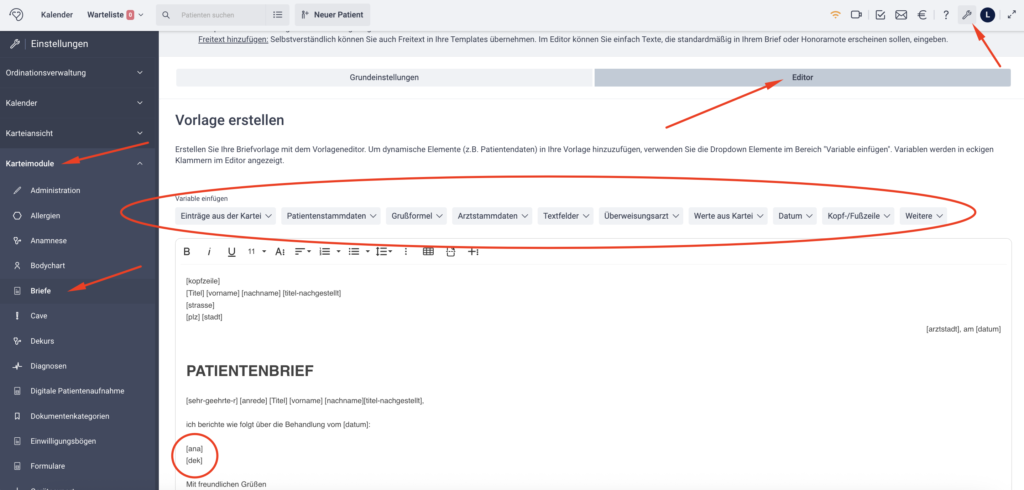1024x490 pixels.
Task: Open Werte aus Kartei dropdown
Action: (x=728, y=216)
